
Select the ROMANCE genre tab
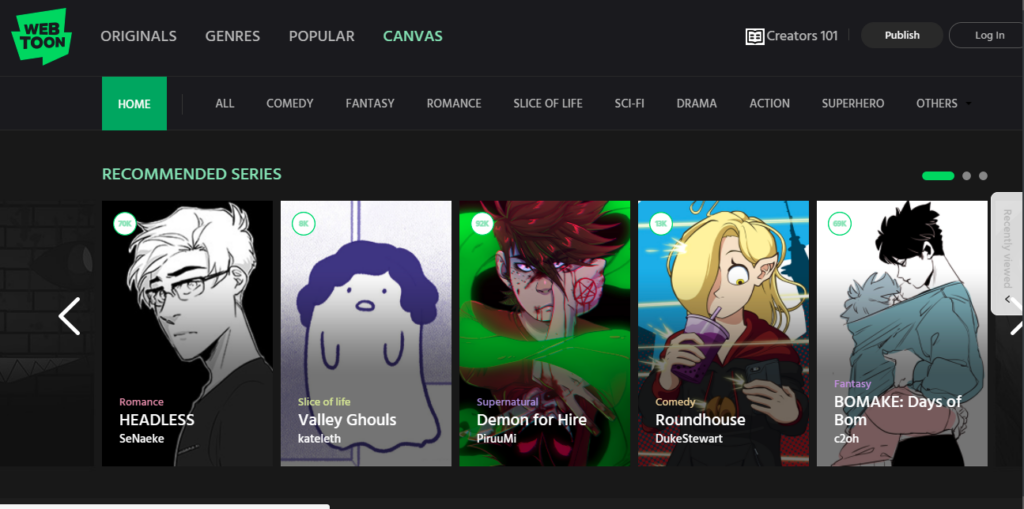click(x=454, y=103)
